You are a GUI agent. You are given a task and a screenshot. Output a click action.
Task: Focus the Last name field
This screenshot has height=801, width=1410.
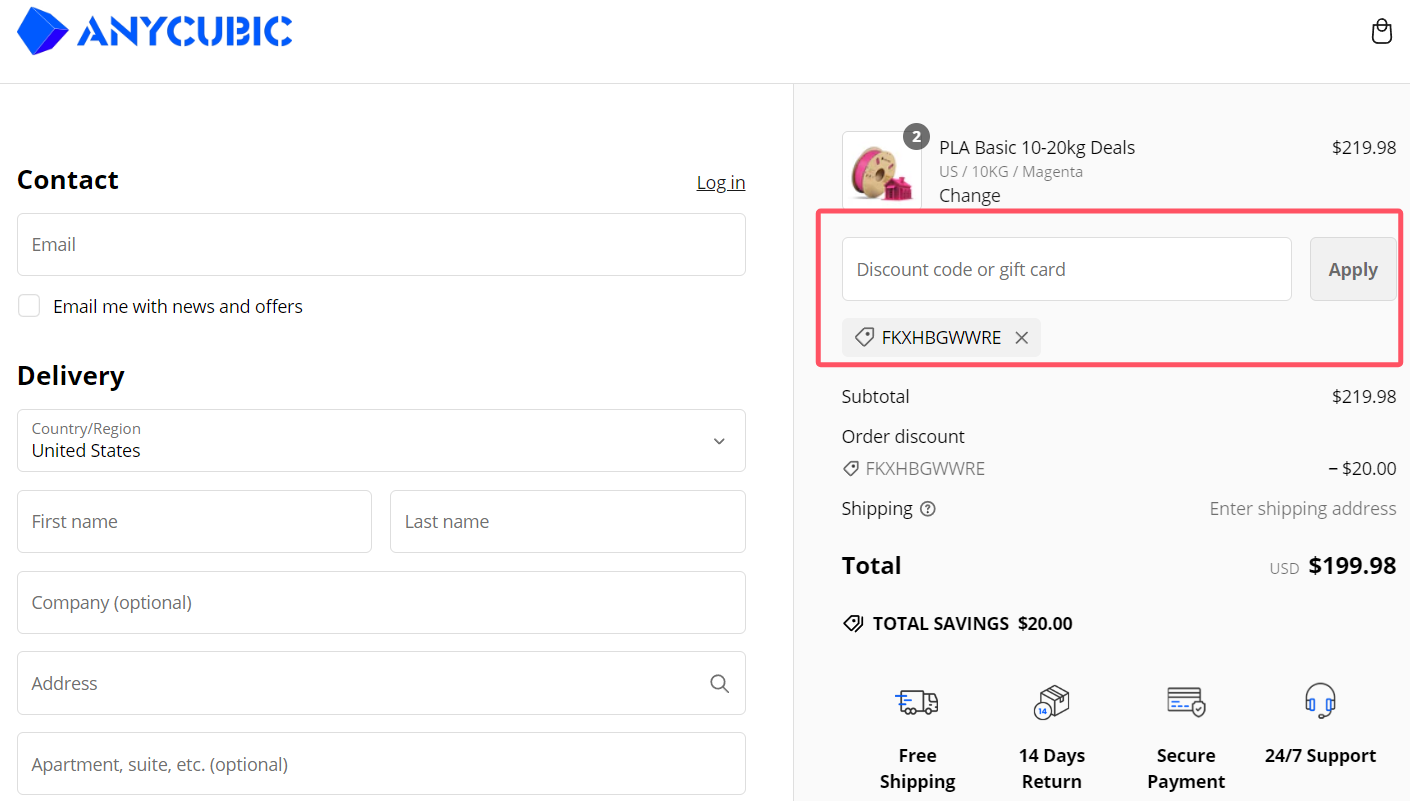pyautogui.click(x=568, y=521)
